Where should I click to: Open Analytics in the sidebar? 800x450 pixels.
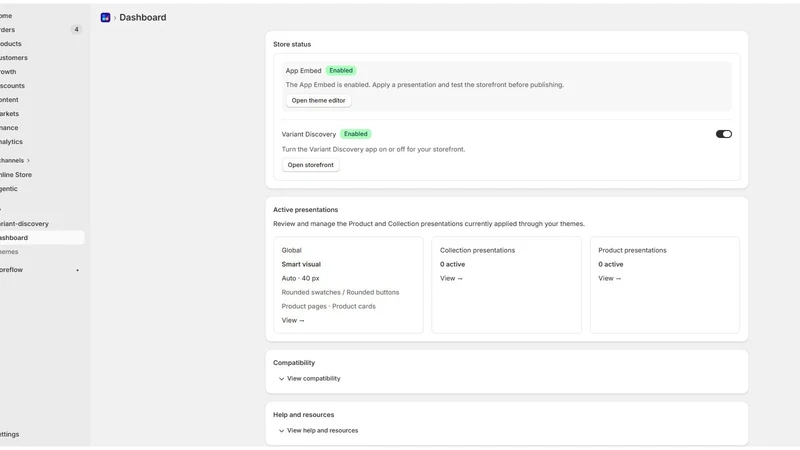[11, 142]
